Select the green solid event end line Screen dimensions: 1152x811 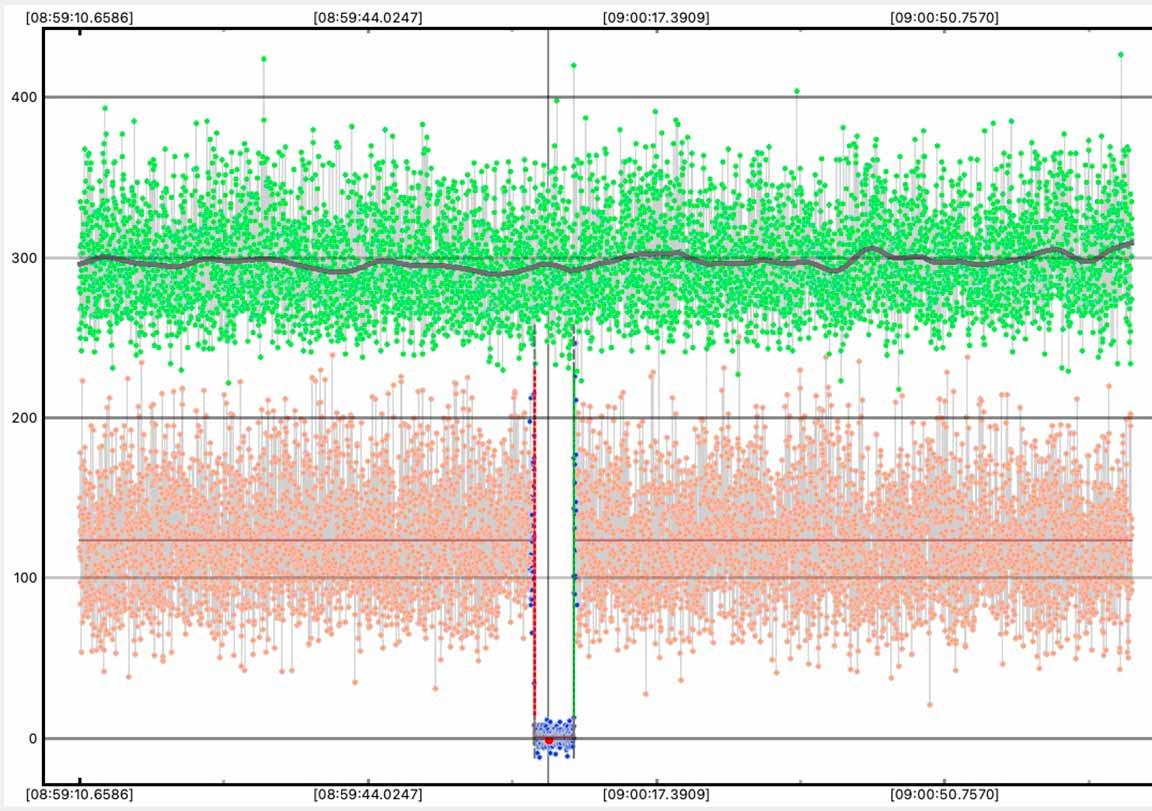pos(573,550)
